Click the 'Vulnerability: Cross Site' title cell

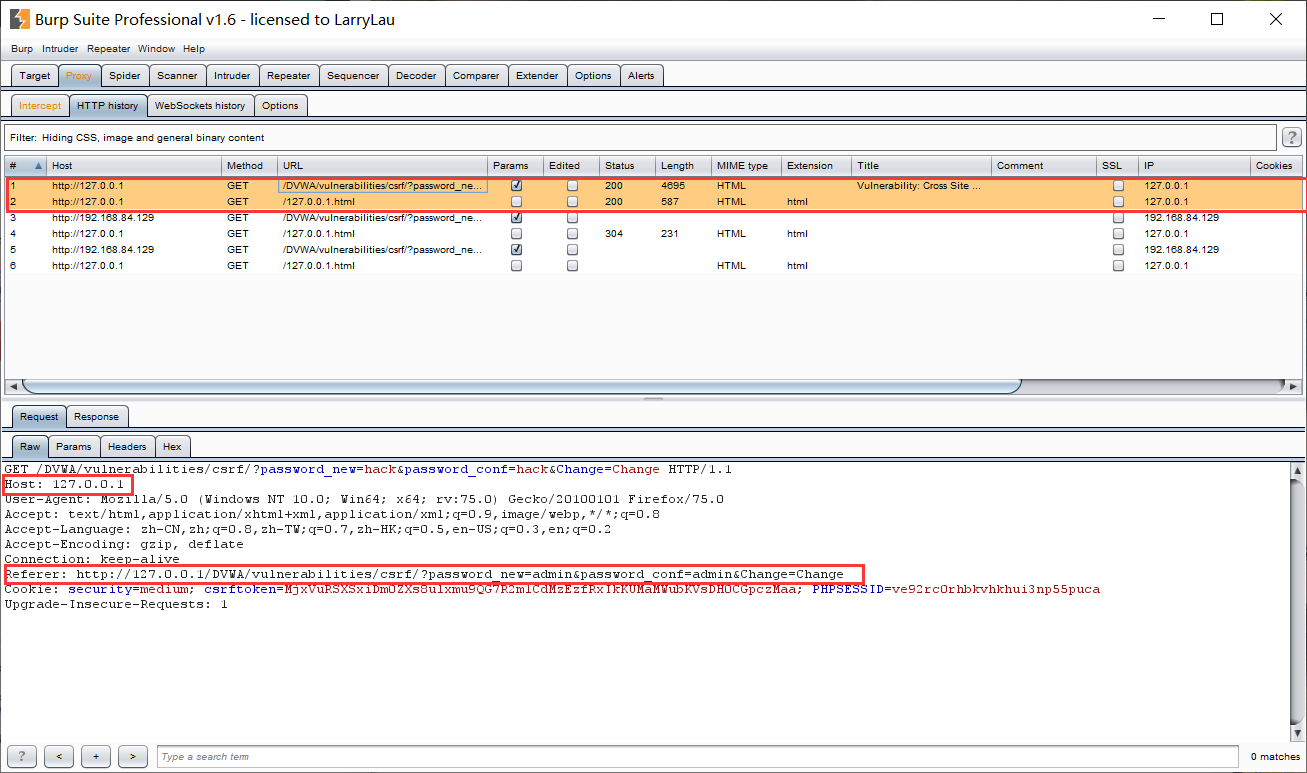coord(921,186)
